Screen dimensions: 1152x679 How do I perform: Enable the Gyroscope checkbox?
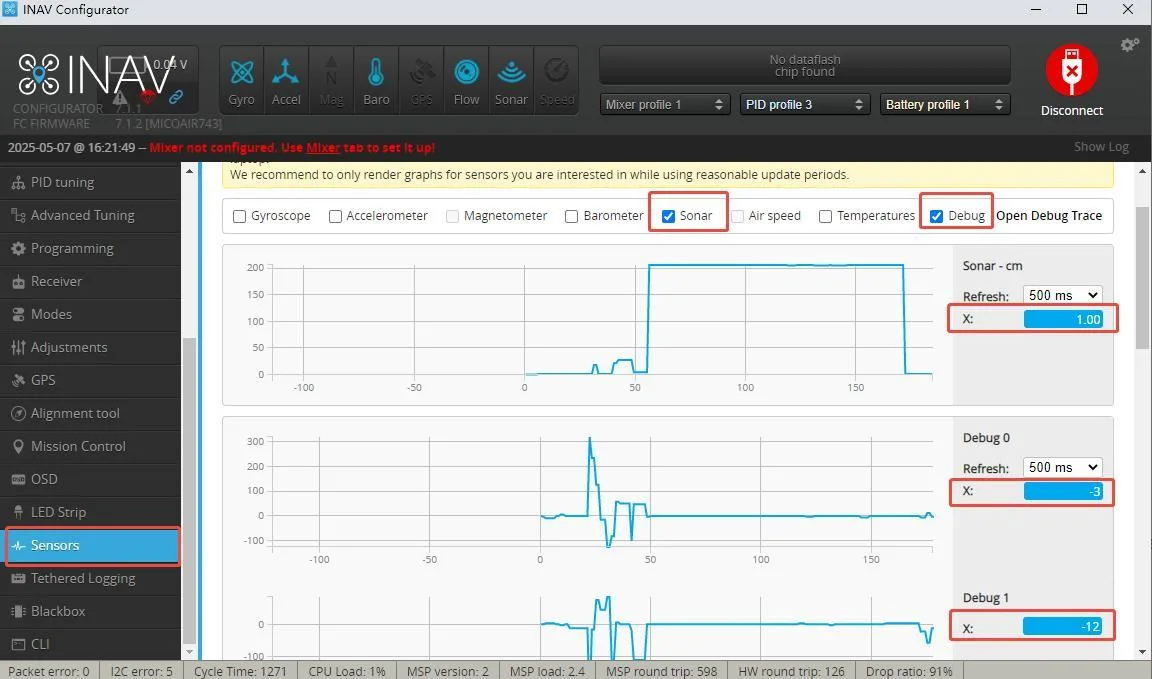240,216
